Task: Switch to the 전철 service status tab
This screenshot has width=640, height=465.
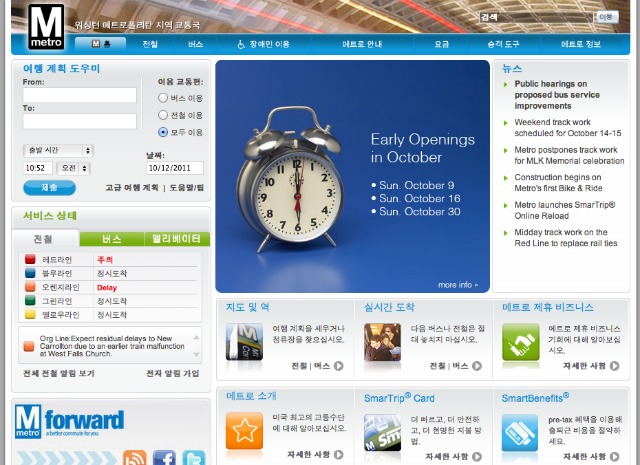Action: [x=45, y=239]
